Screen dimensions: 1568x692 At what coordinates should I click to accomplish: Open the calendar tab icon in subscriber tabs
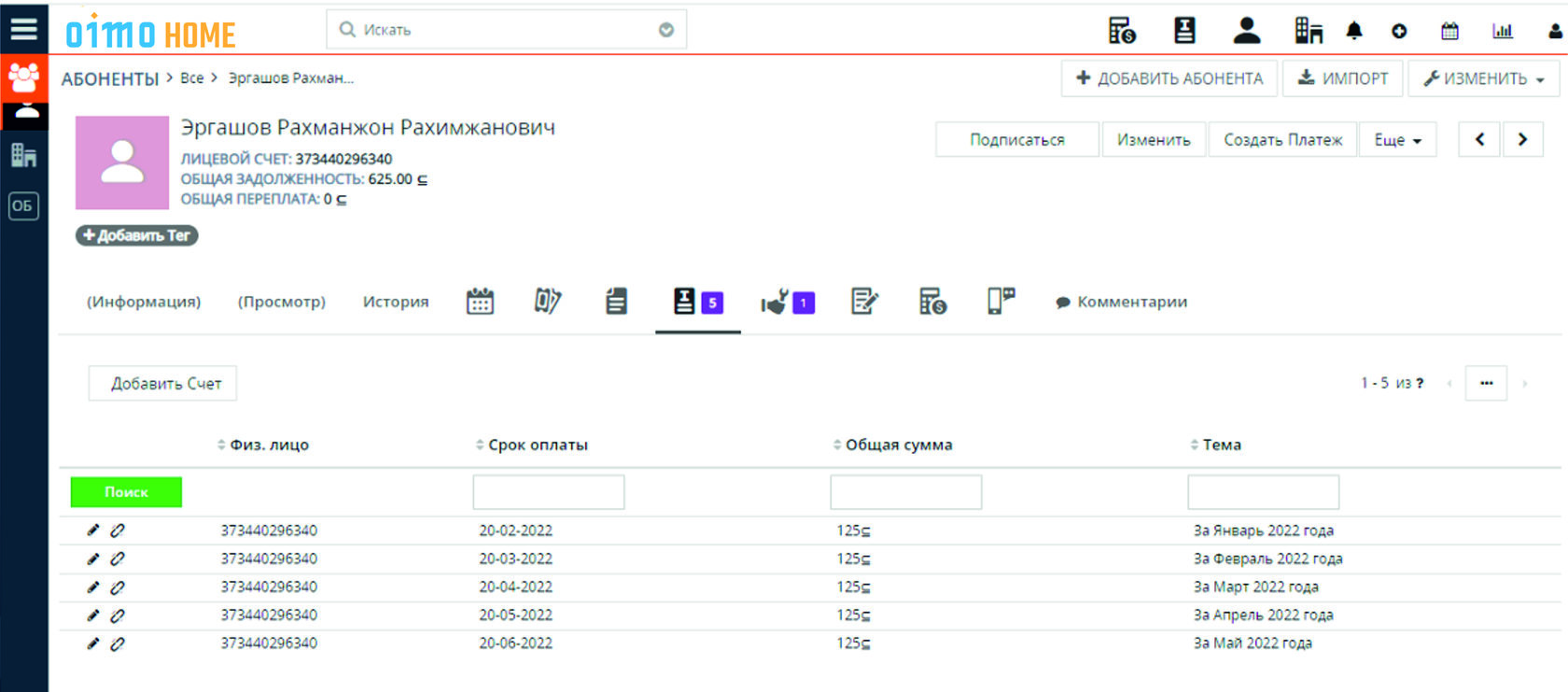click(x=480, y=302)
